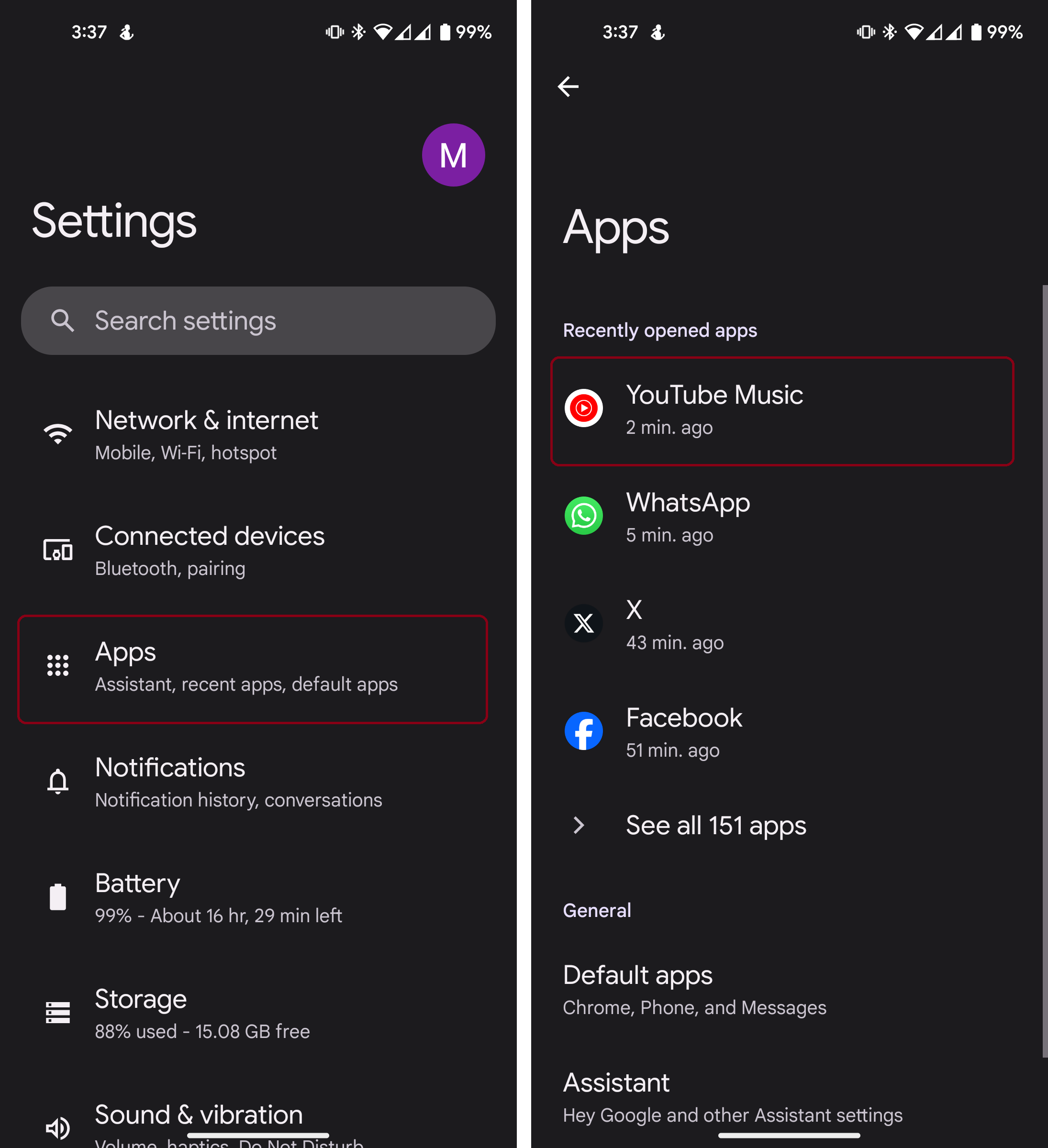Open the purple M profile avatar

(453, 155)
